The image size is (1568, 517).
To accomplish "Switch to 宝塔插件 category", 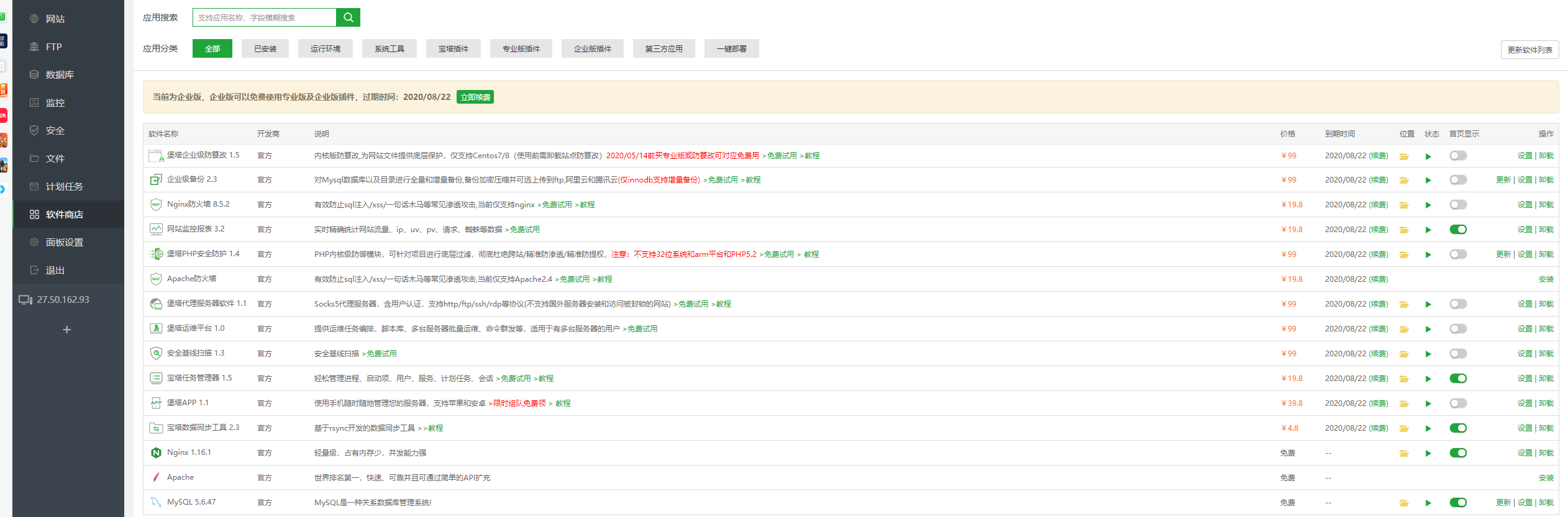I will (x=454, y=48).
